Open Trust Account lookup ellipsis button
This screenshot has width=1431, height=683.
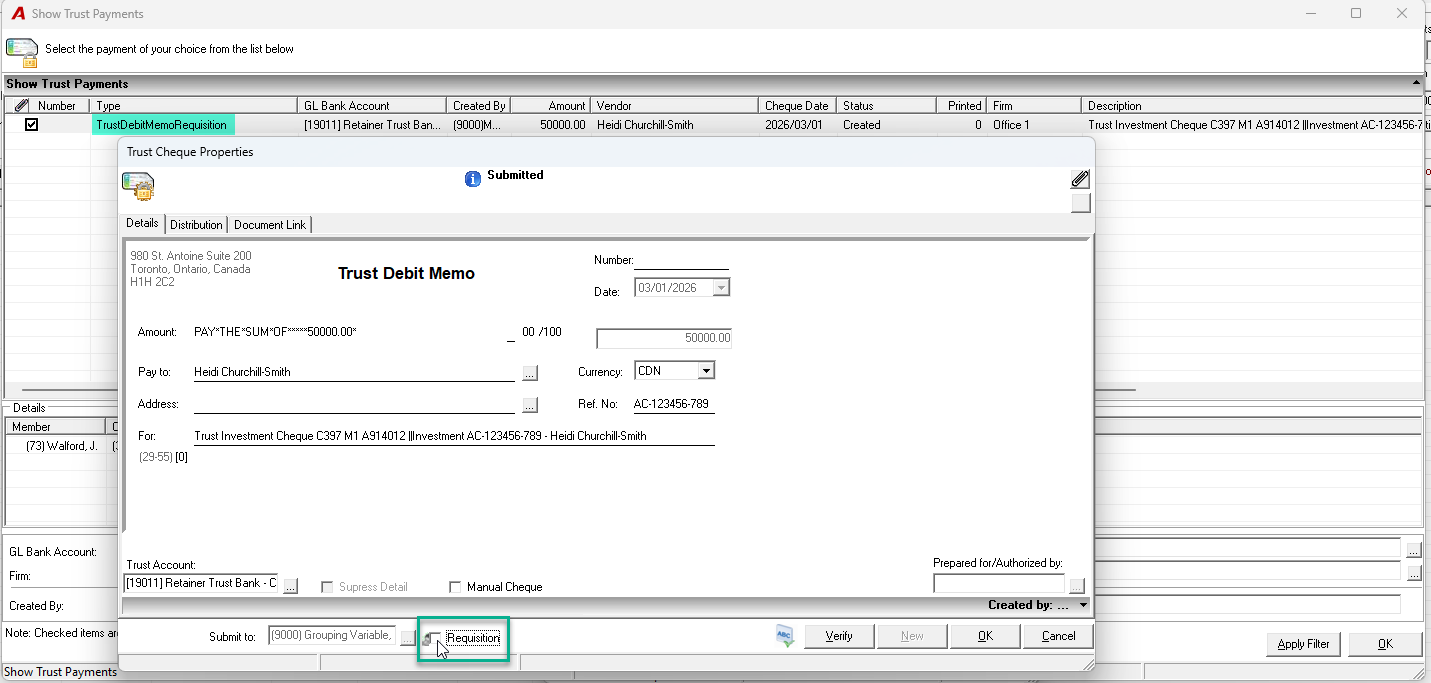pos(290,586)
